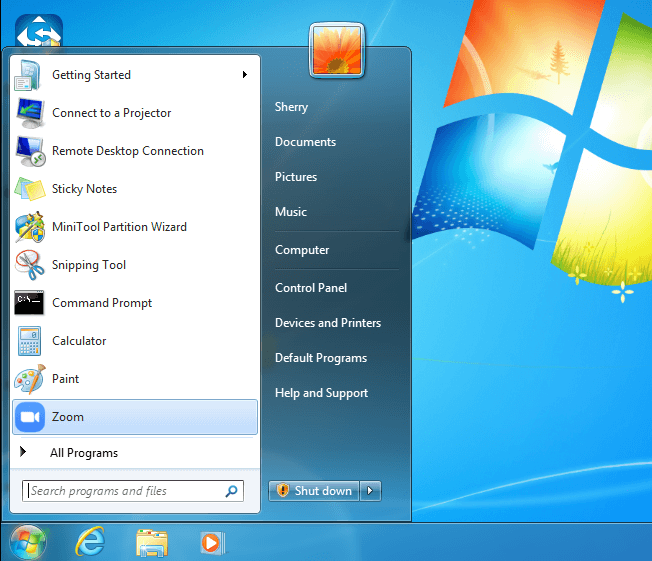This screenshot has height=561, width=652.
Task: Open the Paint palette icon
Action: (x=30, y=379)
